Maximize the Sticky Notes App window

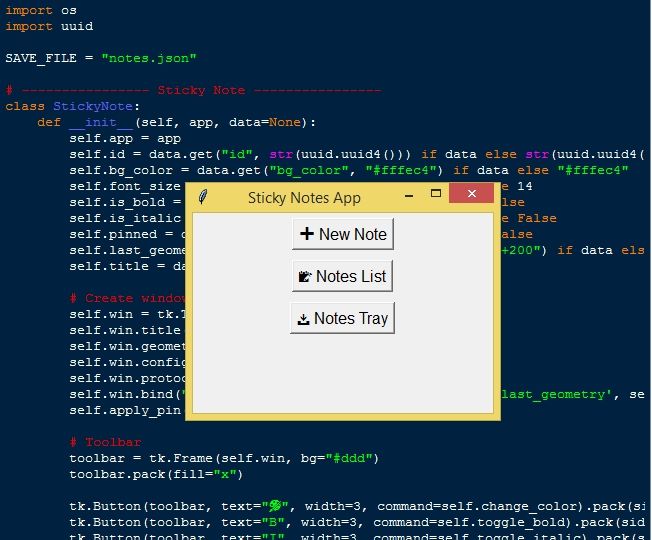[x=436, y=196]
